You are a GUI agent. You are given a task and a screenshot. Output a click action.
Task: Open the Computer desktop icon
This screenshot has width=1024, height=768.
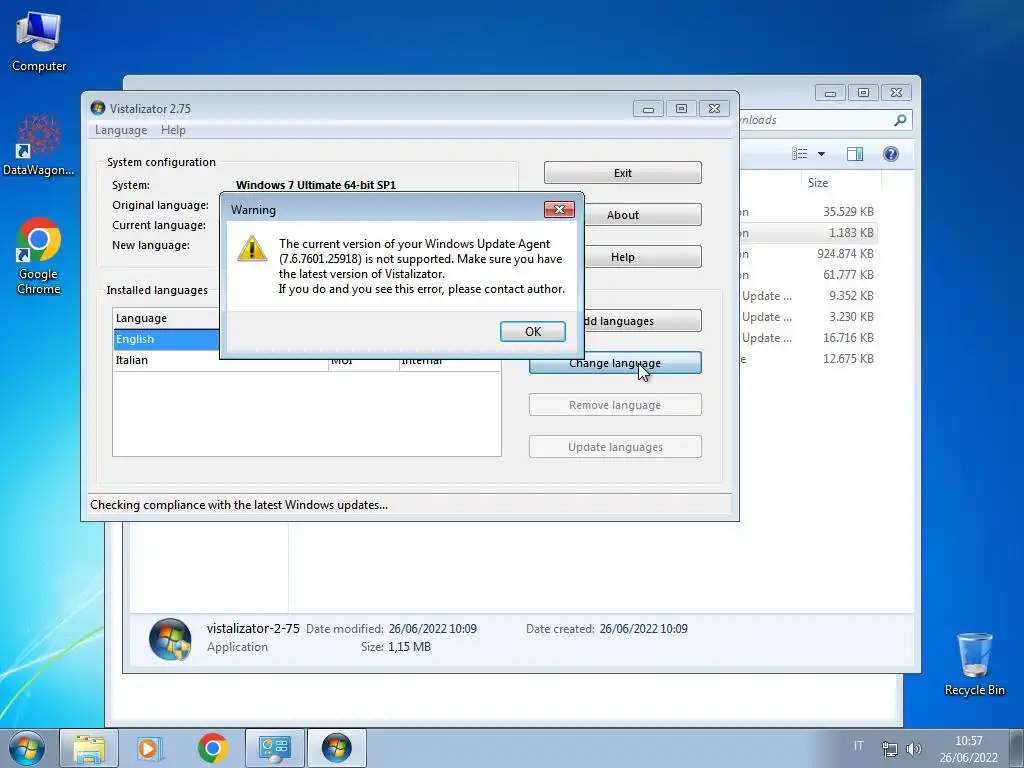click(39, 42)
